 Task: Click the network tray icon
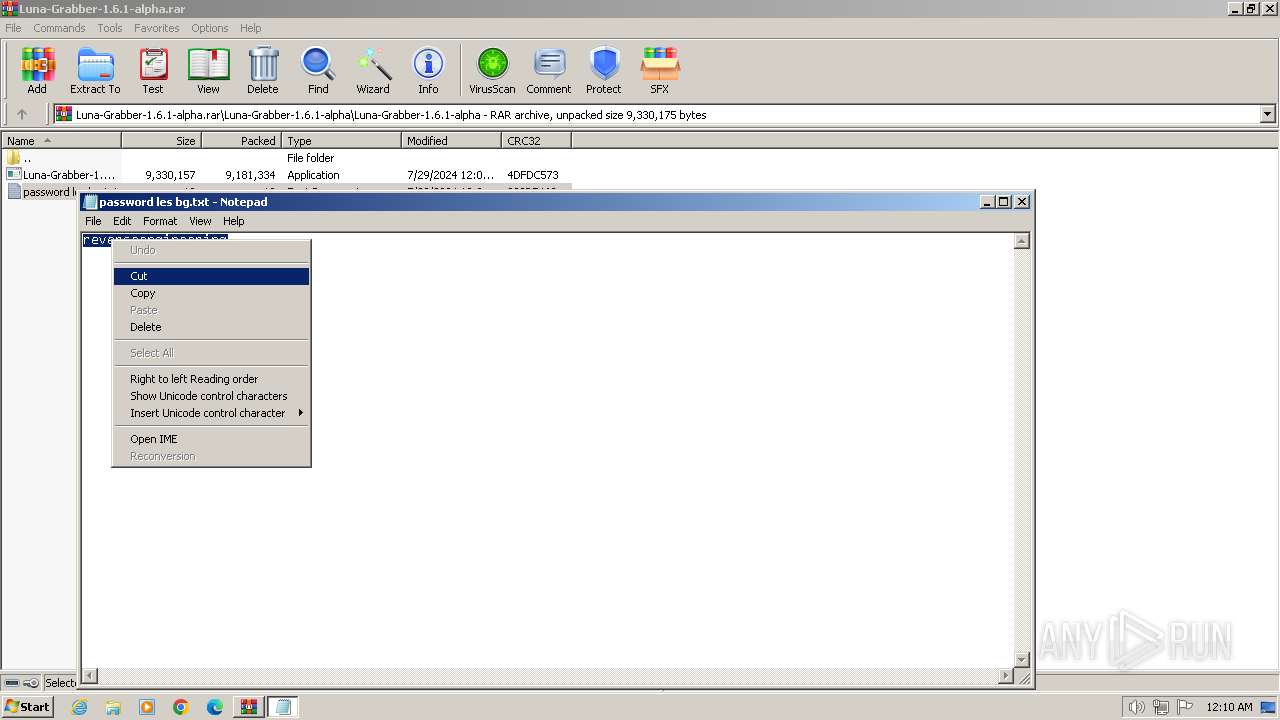click(1161, 707)
